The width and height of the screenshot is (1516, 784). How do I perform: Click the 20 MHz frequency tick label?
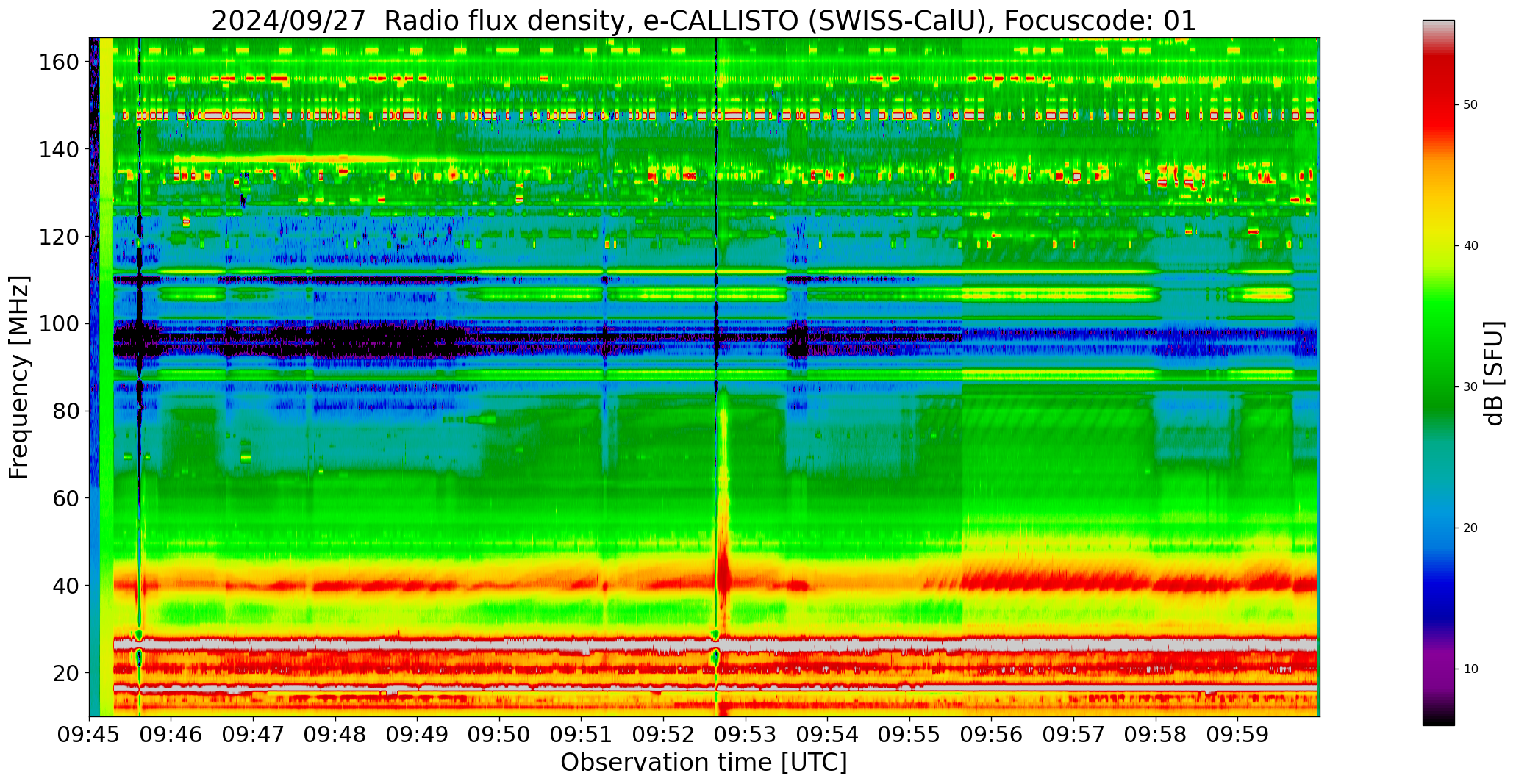click(x=66, y=673)
